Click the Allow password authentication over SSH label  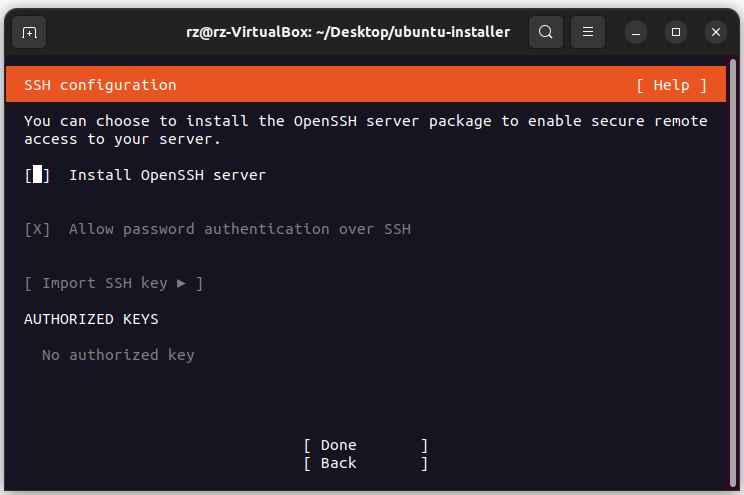tap(239, 229)
